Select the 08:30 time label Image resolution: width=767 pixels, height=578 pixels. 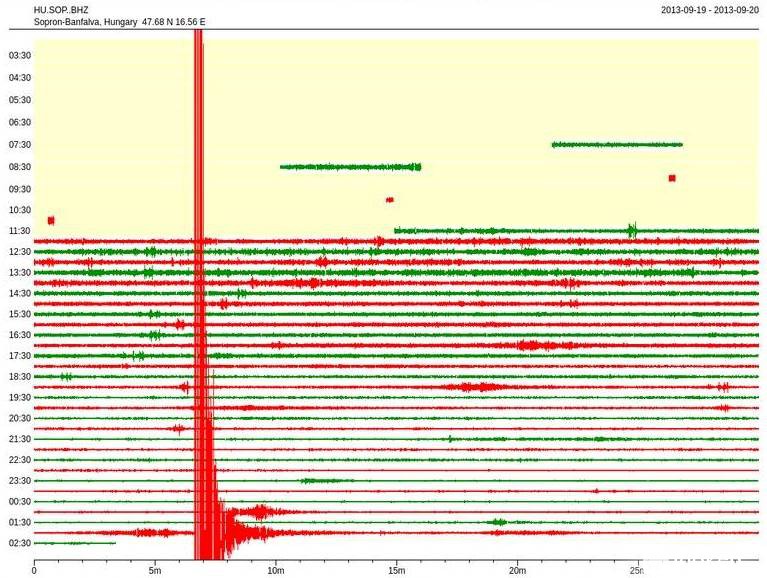pyautogui.click(x=20, y=167)
